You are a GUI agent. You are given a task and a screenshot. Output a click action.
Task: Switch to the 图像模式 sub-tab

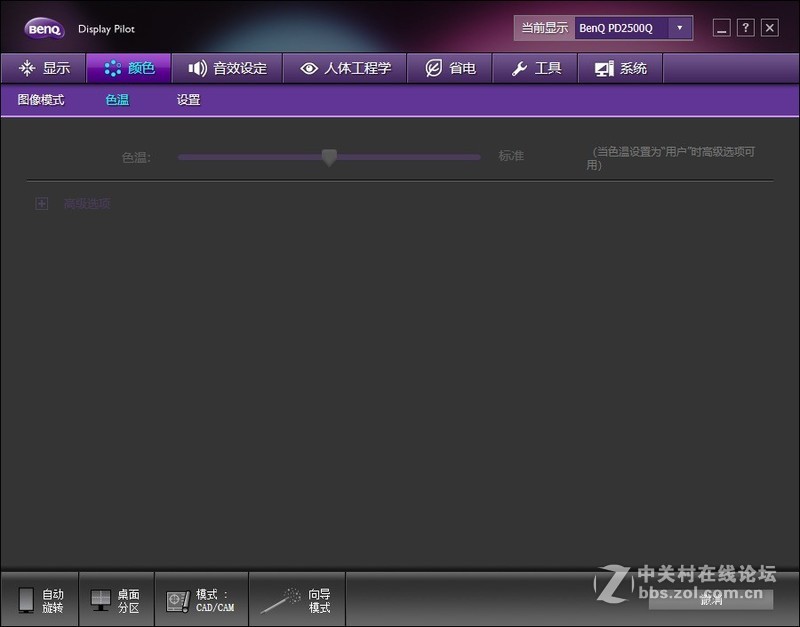[41, 100]
